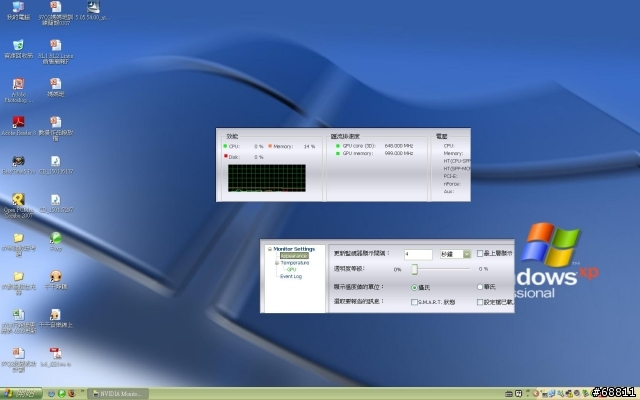
Task: Enable the S.M.A.R.T. status checkbox
Action: [x=414, y=302]
